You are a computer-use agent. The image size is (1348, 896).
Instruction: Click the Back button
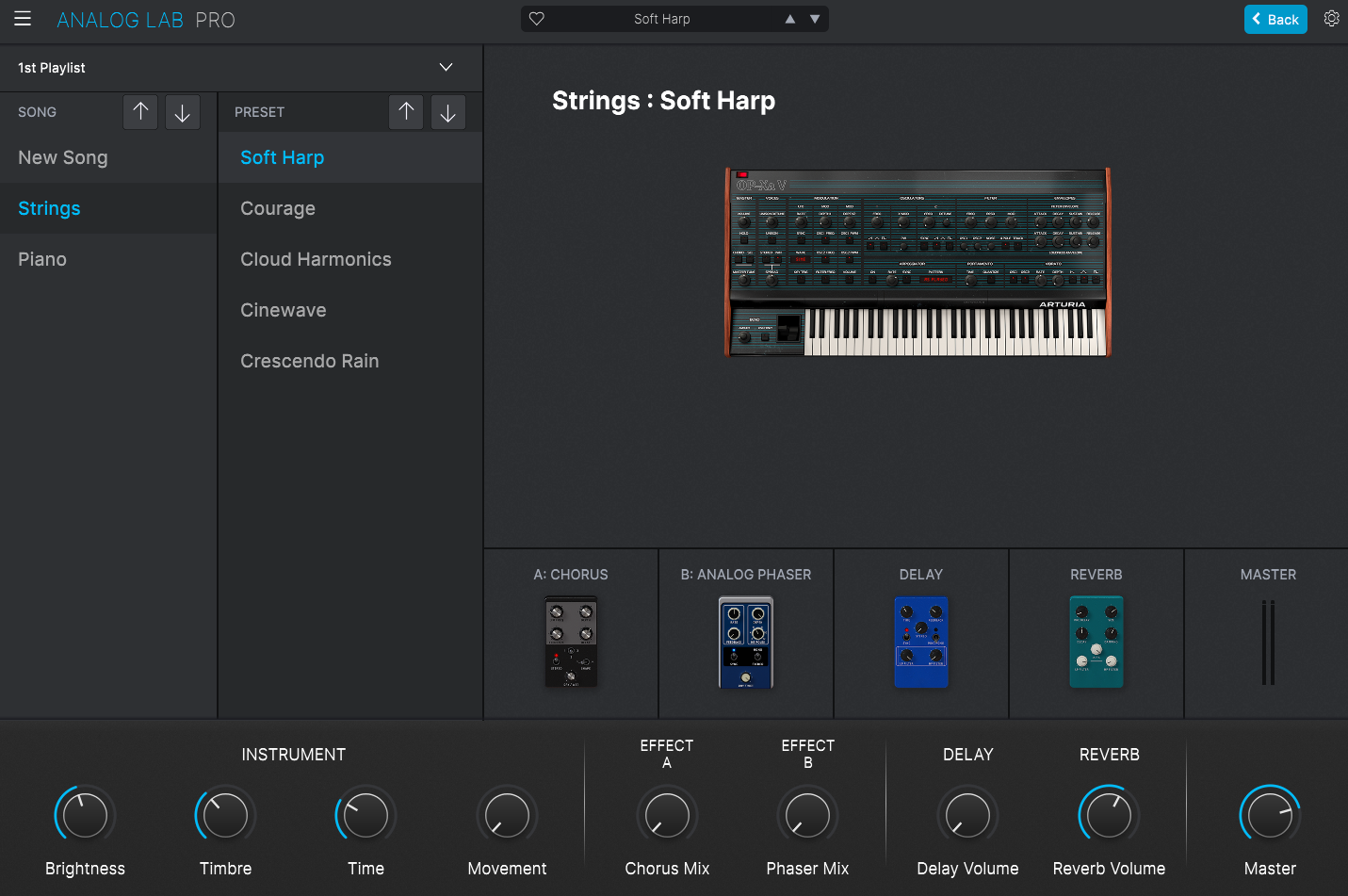pos(1275,19)
